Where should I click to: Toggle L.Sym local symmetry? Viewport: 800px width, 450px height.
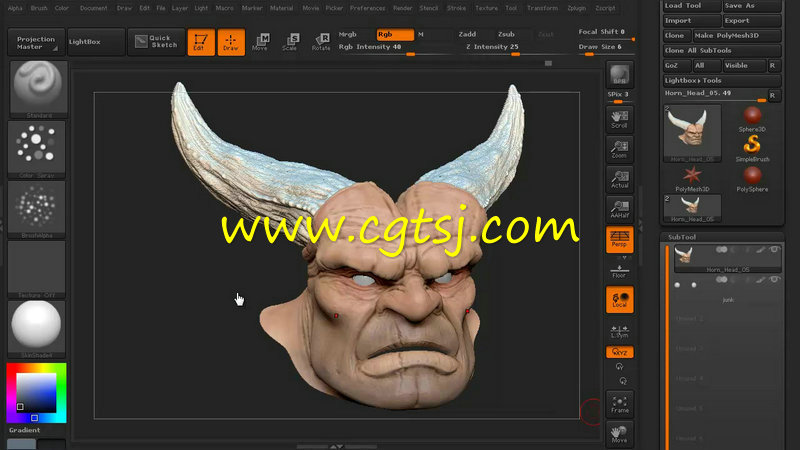click(620, 332)
